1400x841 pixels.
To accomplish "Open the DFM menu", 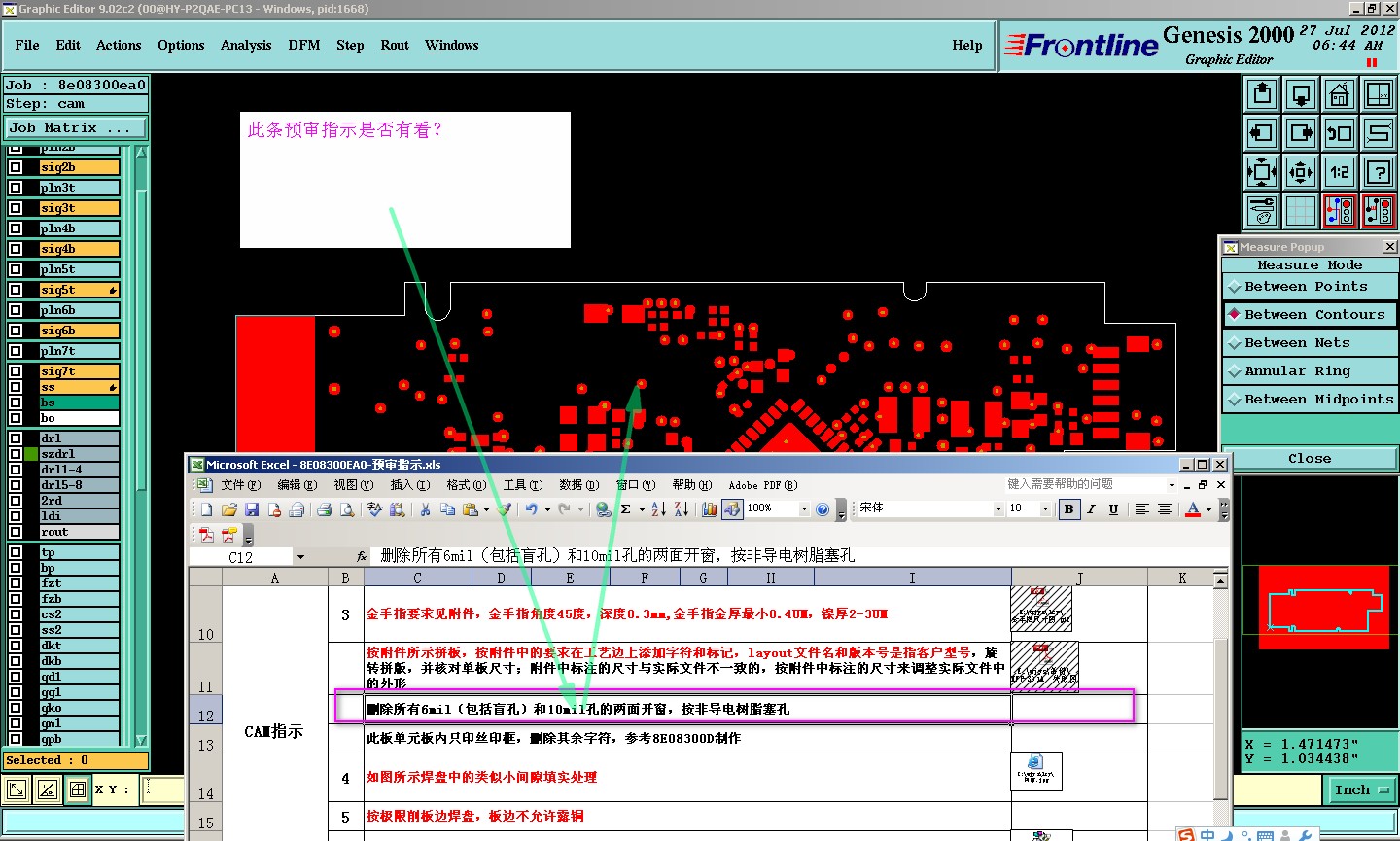I will tap(304, 46).
